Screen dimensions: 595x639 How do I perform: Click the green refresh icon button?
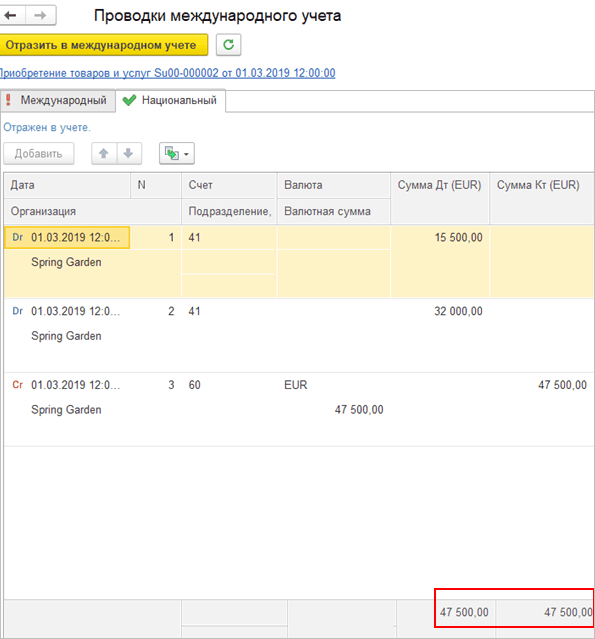click(229, 45)
